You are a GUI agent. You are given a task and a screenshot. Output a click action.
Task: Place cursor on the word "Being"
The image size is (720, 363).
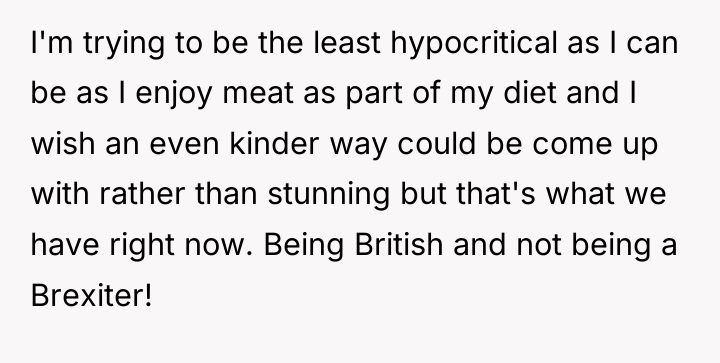304,246
